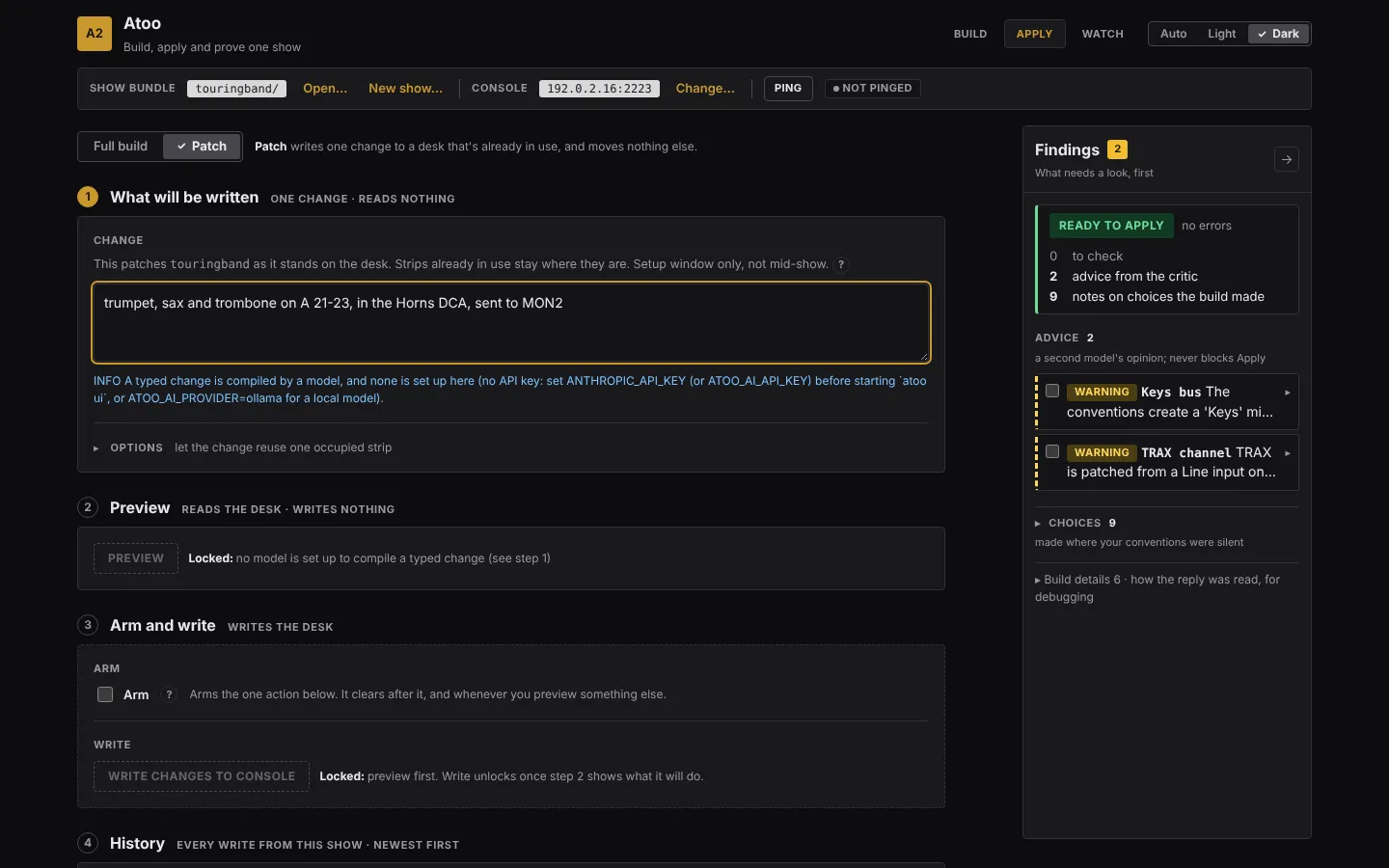
Task: Check the TRAX channel warning checkbox
Action: [1052, 451]
